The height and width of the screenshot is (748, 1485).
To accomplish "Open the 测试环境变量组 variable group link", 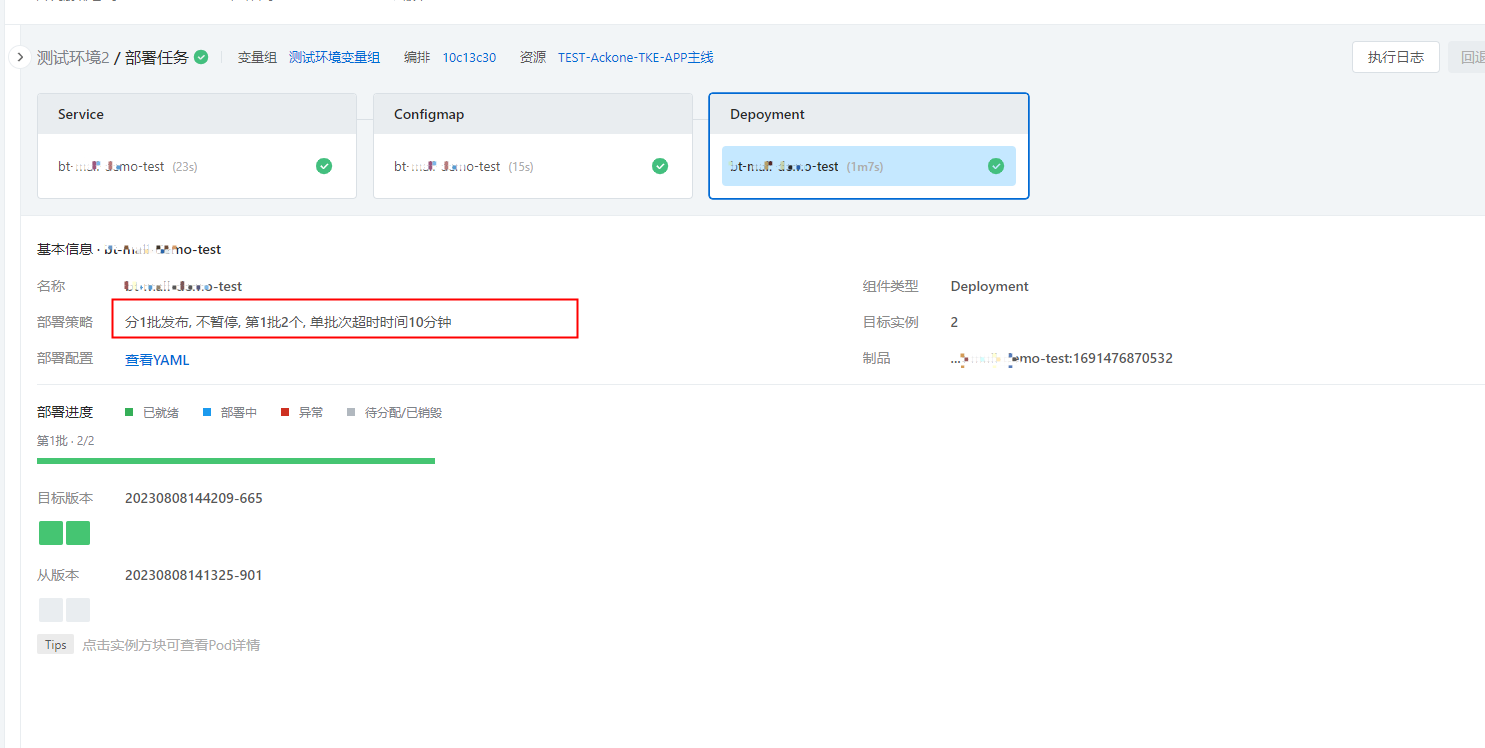I will click(335, 58).
